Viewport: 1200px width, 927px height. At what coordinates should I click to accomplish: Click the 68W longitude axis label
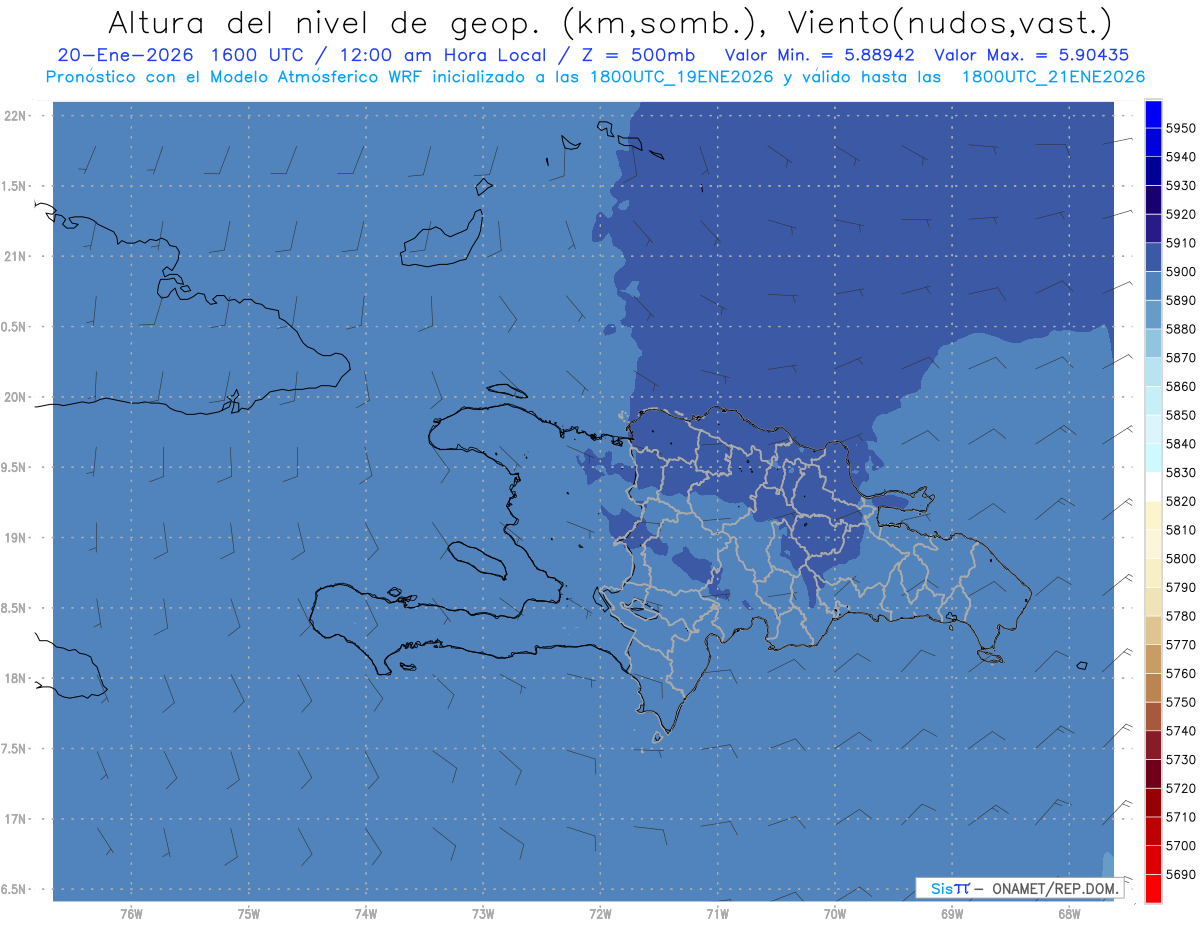coord(1069,913)
